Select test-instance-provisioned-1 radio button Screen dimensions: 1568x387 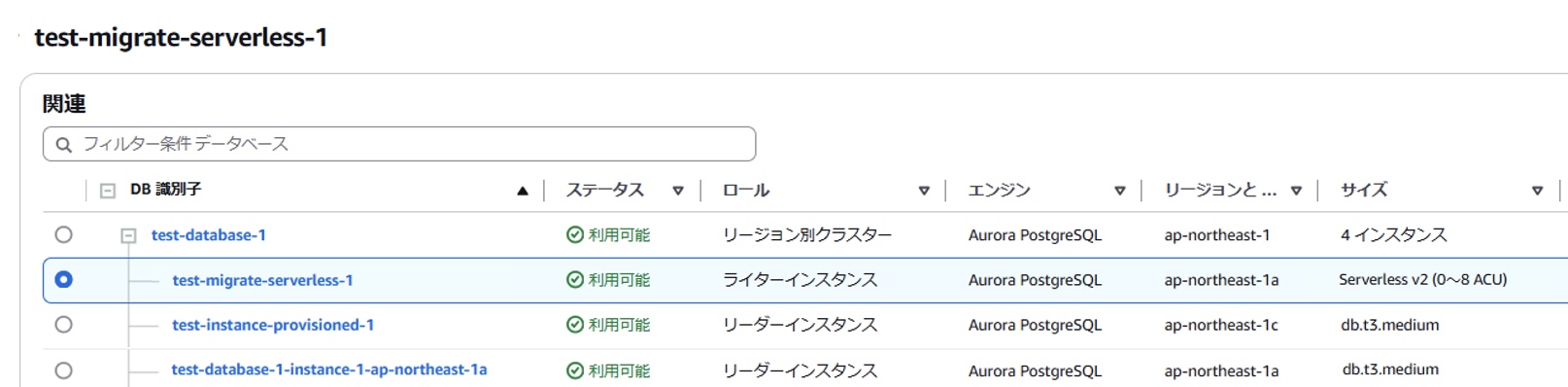[x=63, y=325]
